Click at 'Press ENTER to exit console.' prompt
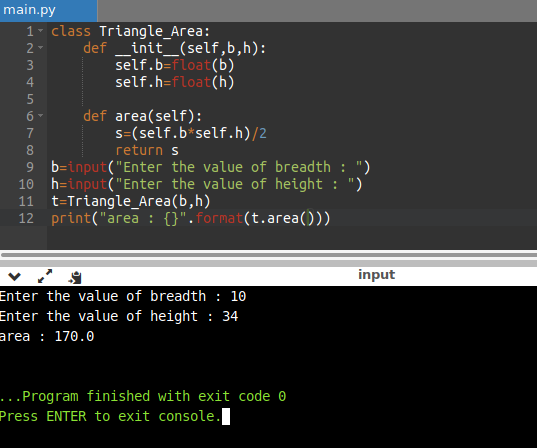 tap(110, 416)
